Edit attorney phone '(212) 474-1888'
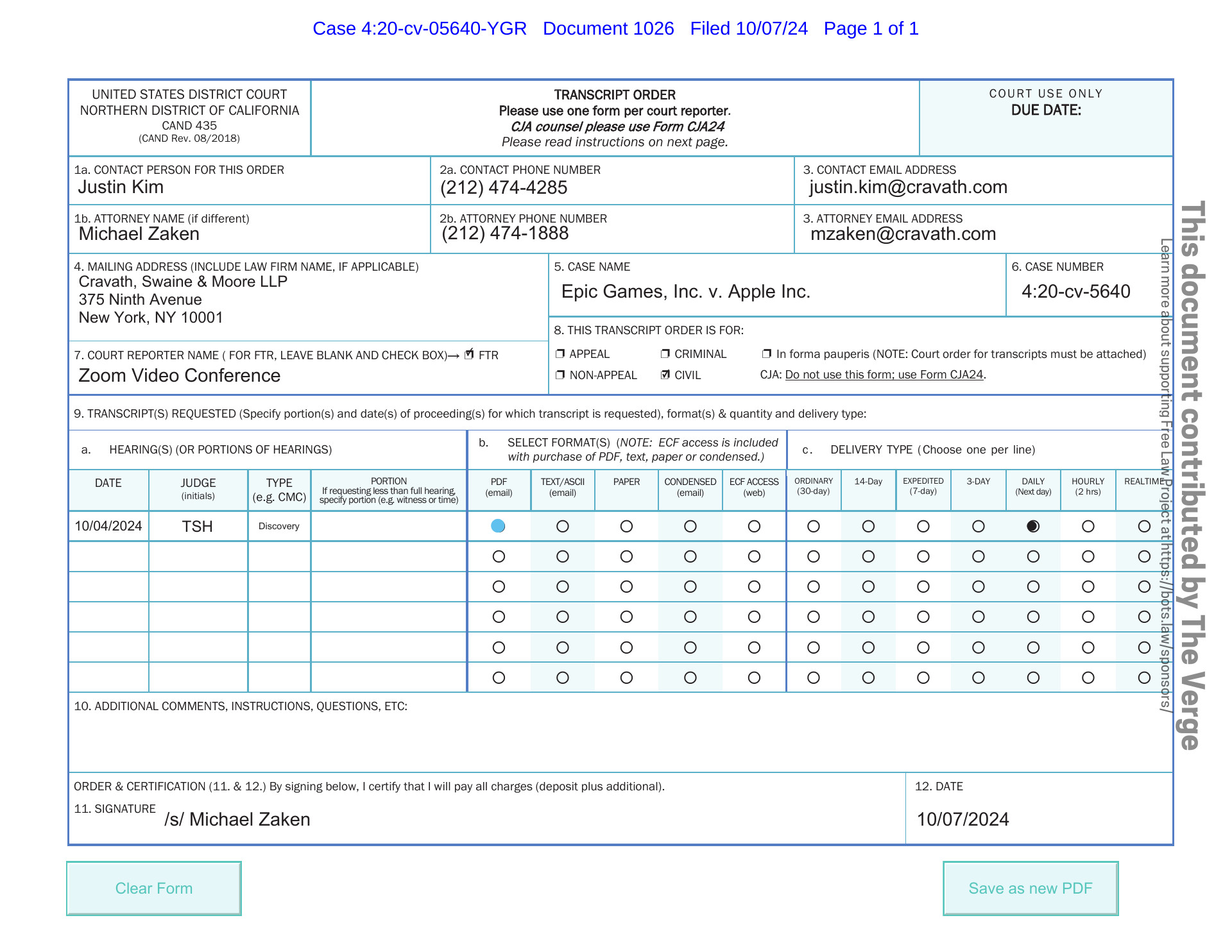 [x=613, y=234]
